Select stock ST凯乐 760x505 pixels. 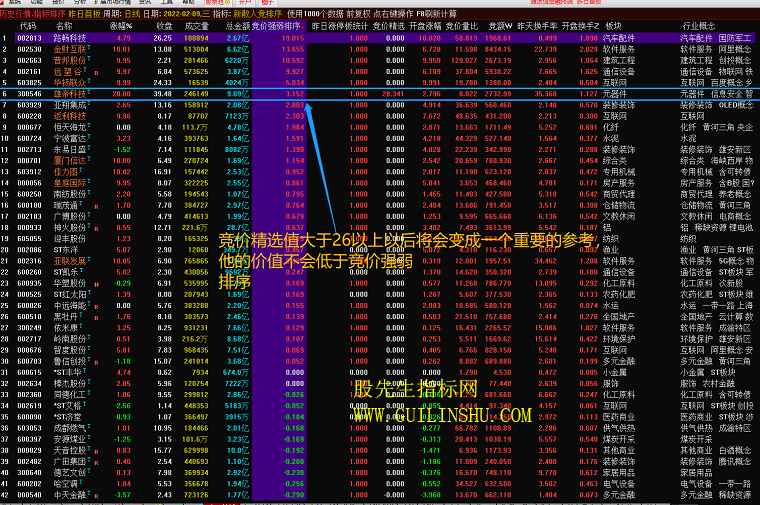[x=66, y=272]
